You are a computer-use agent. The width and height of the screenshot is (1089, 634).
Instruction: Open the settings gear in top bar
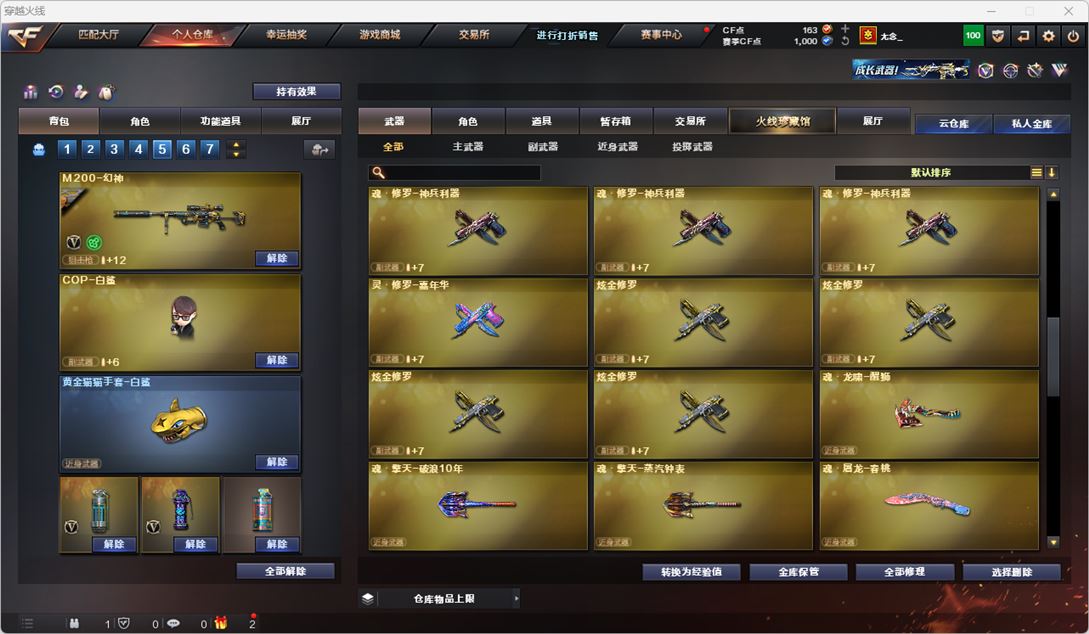tap(1048, 35)
